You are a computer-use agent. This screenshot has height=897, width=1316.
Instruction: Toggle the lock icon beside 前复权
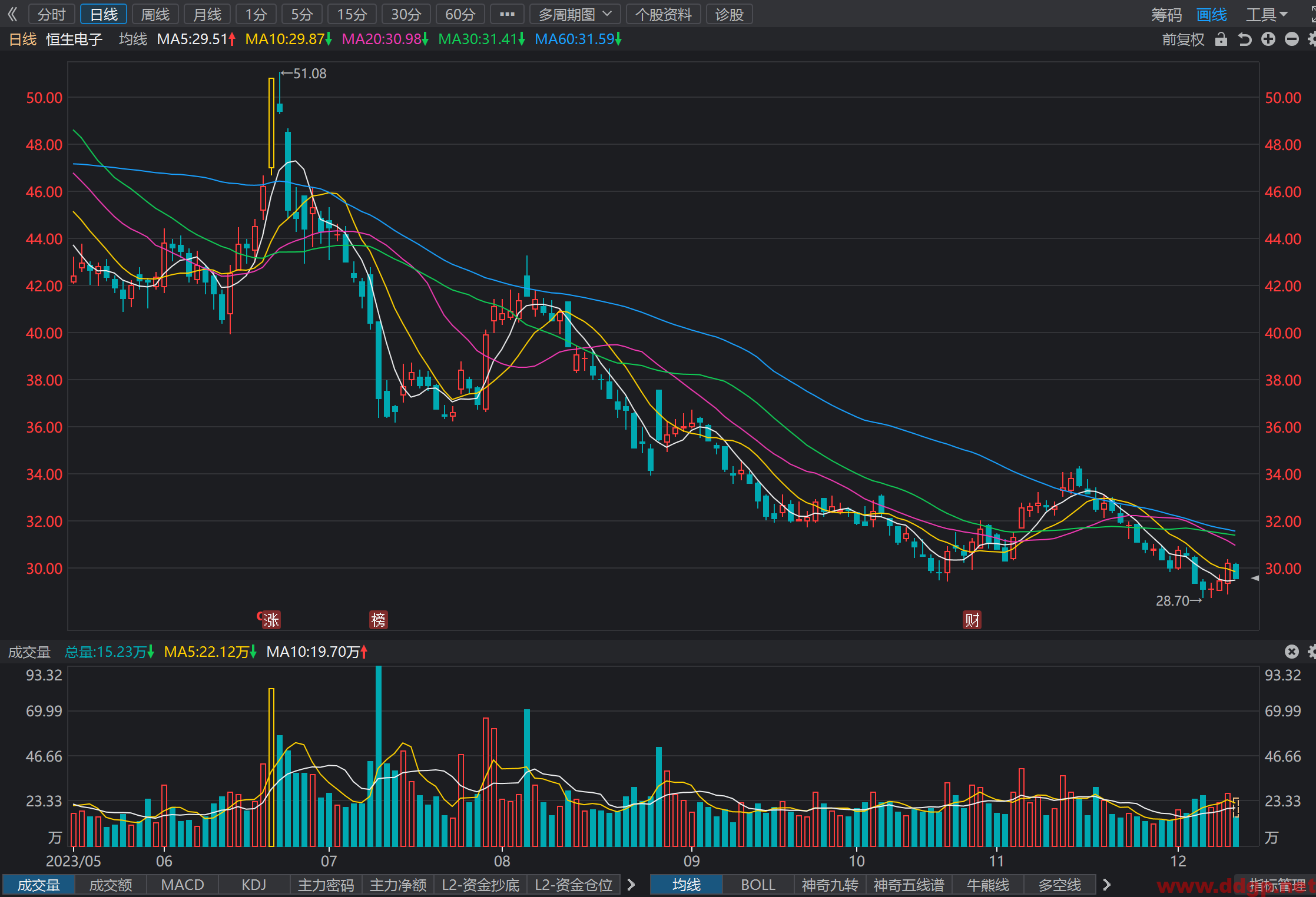click(1221, 39)
